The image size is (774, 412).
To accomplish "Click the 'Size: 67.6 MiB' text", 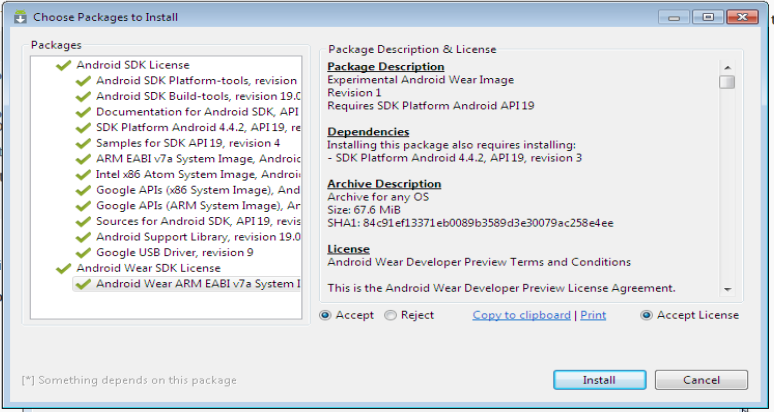I will 364,210.
